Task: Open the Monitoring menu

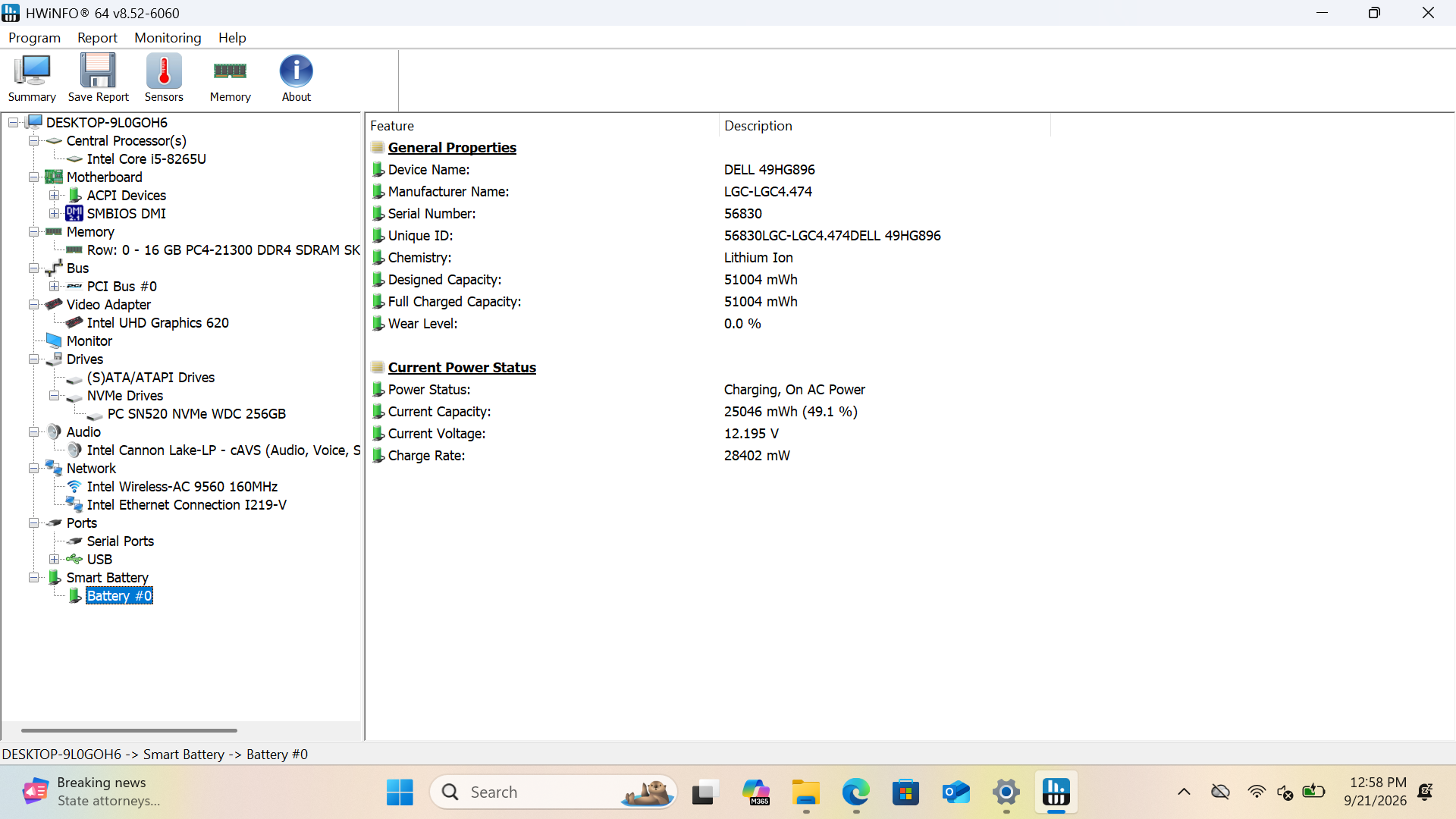Action: coord(168,38)
